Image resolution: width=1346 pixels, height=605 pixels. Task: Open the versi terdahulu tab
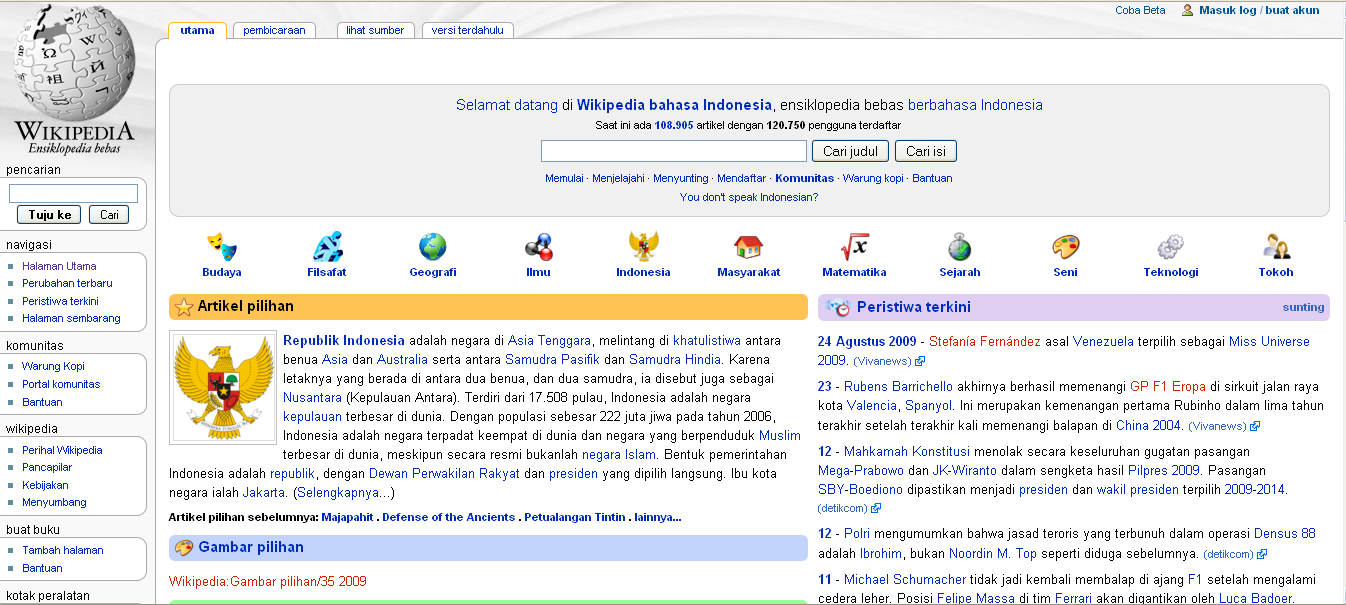[468, 30]
